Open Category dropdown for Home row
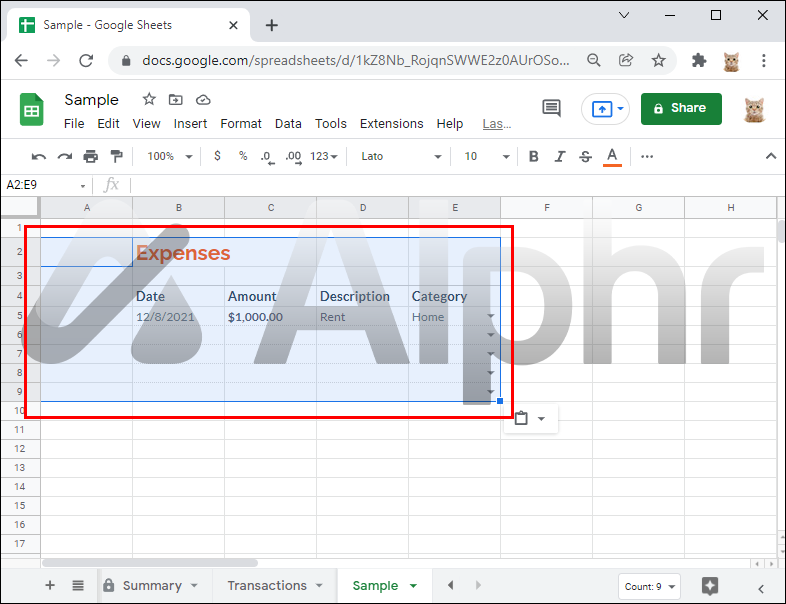The width and height of the screenshot is (786, 604). coord(490,316)
